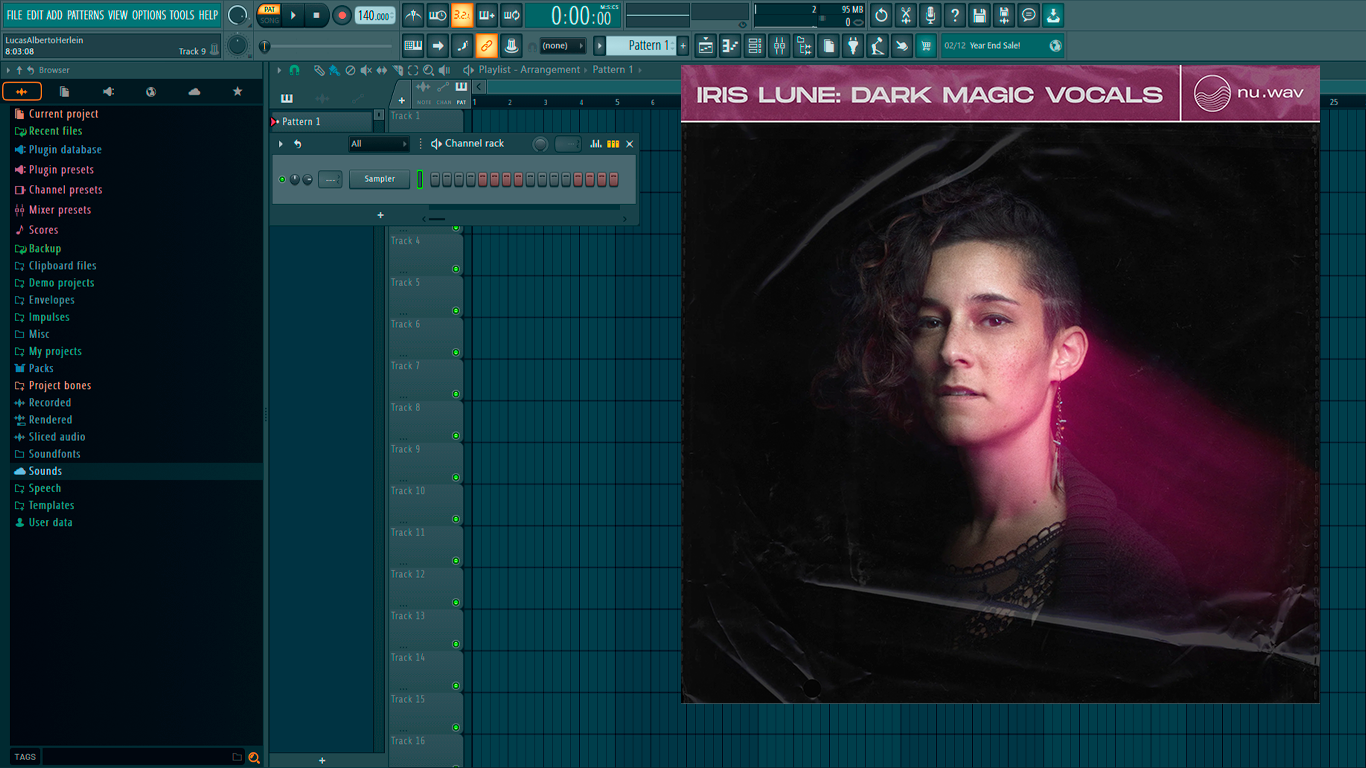Click the download/export icon
Image resolution: width=1366 pixels, height=768 pixels.
pyautogui.click(x=1053, y=15)
